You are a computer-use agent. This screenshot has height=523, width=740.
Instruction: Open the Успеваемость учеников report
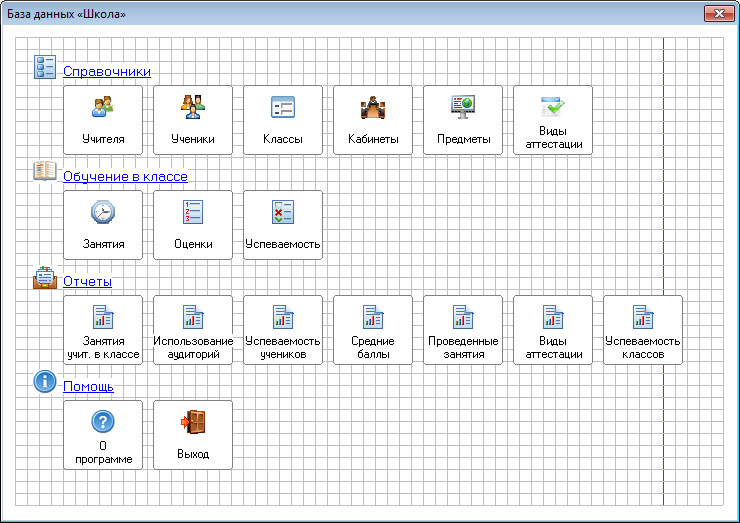[x=283, y=330]
